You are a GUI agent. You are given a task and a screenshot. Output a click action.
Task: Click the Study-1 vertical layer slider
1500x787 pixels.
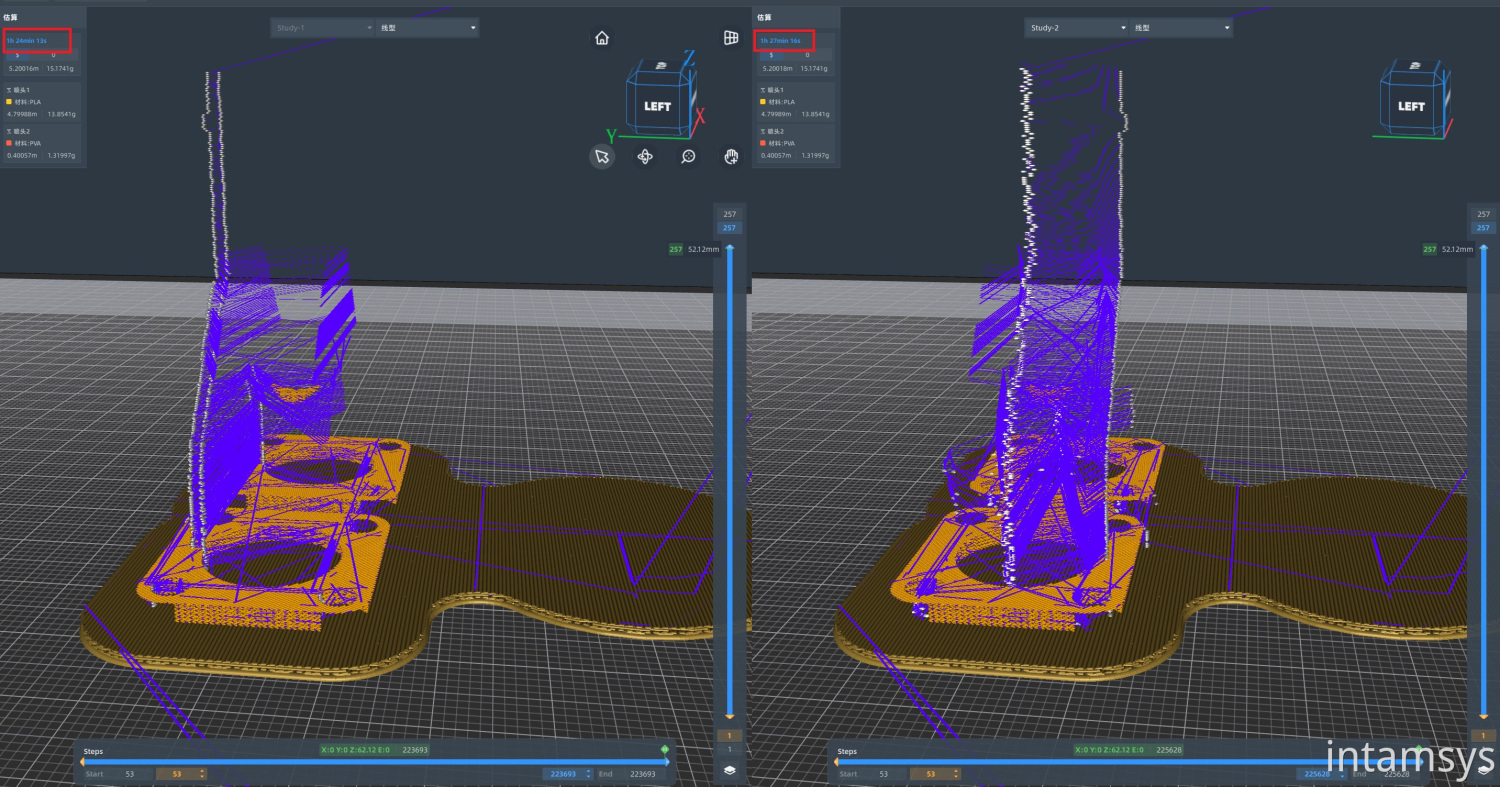tap(729, 480)
